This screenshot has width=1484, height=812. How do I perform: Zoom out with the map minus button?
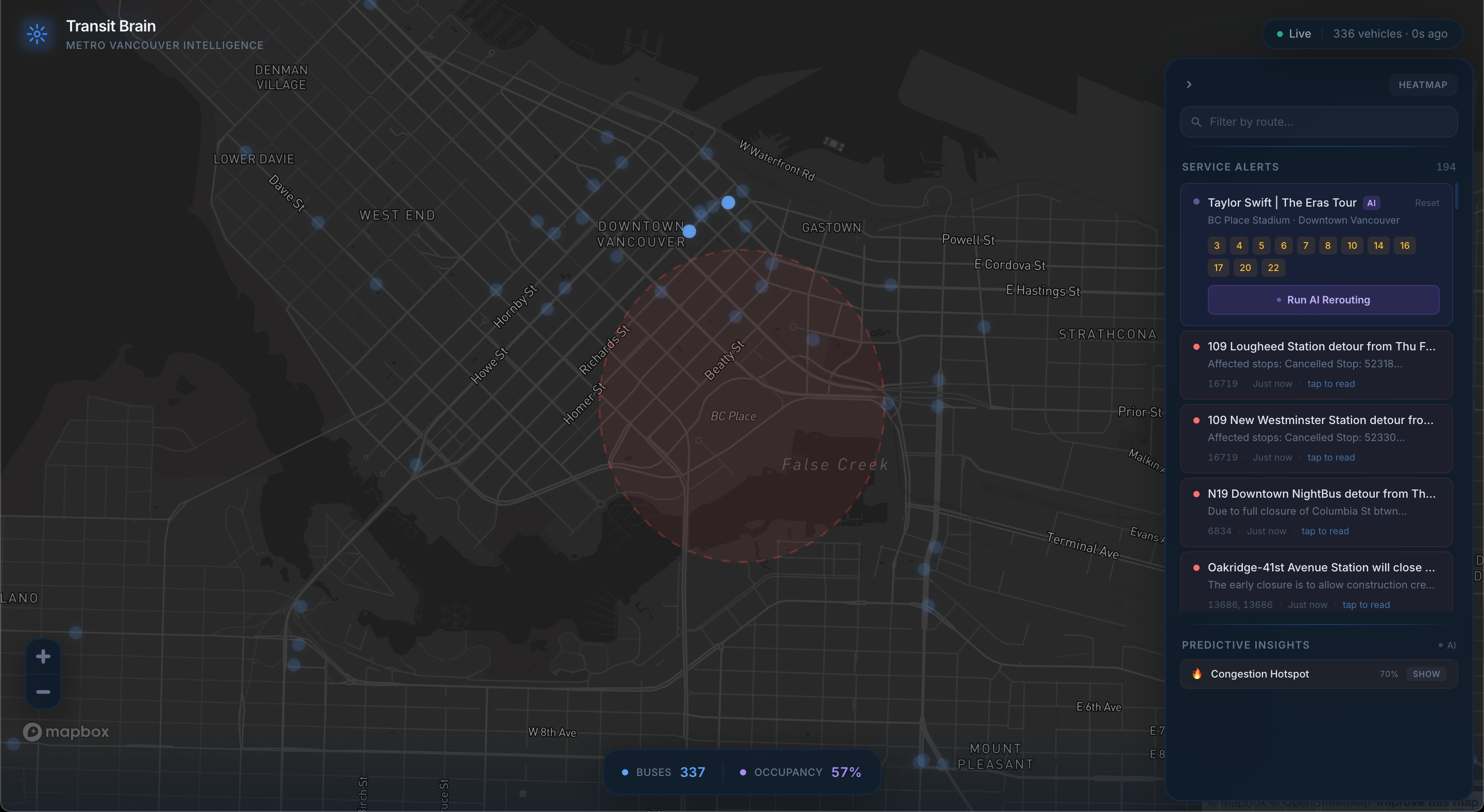(43, 691)
